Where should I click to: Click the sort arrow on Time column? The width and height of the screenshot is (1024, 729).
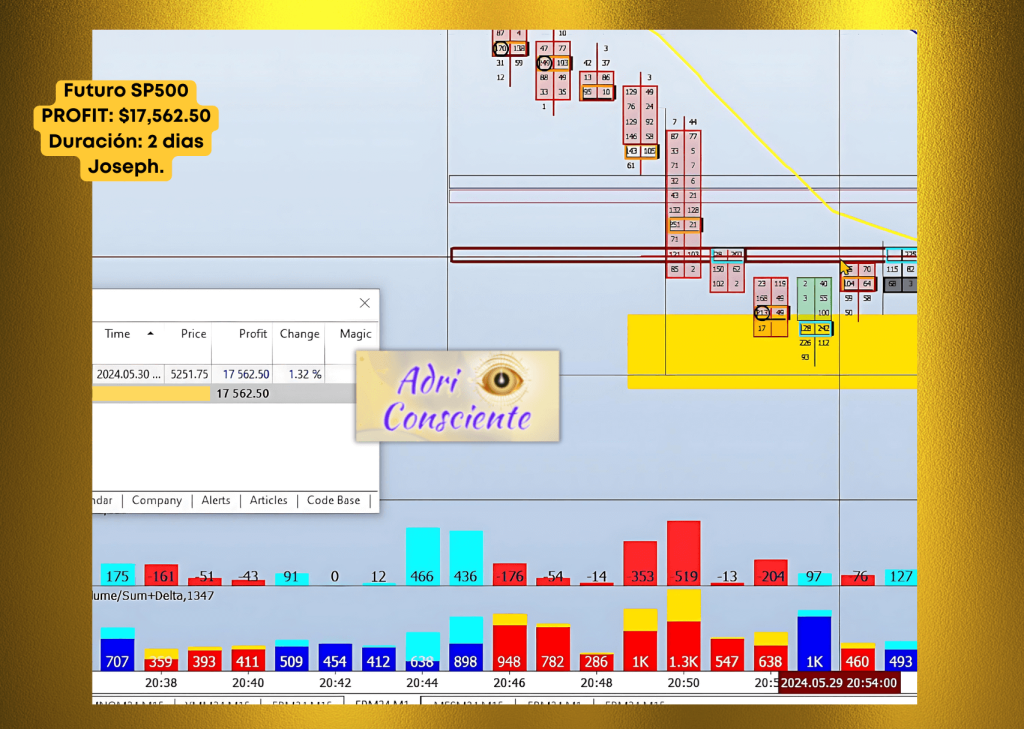[x=151, y=334]
